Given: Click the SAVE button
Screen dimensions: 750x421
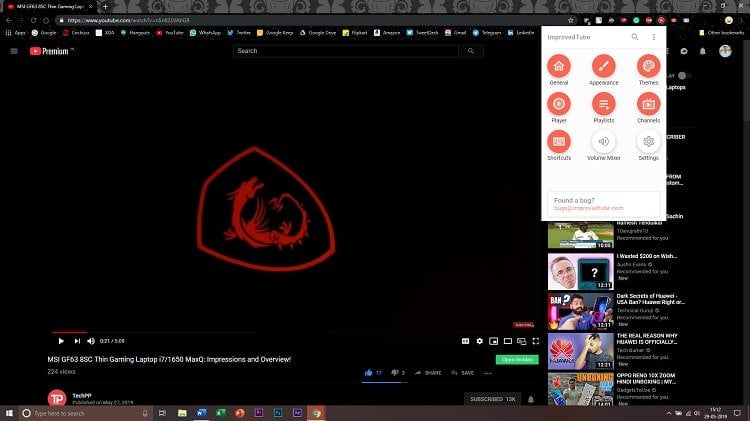Looking at the screenshot, I should 463,373.
